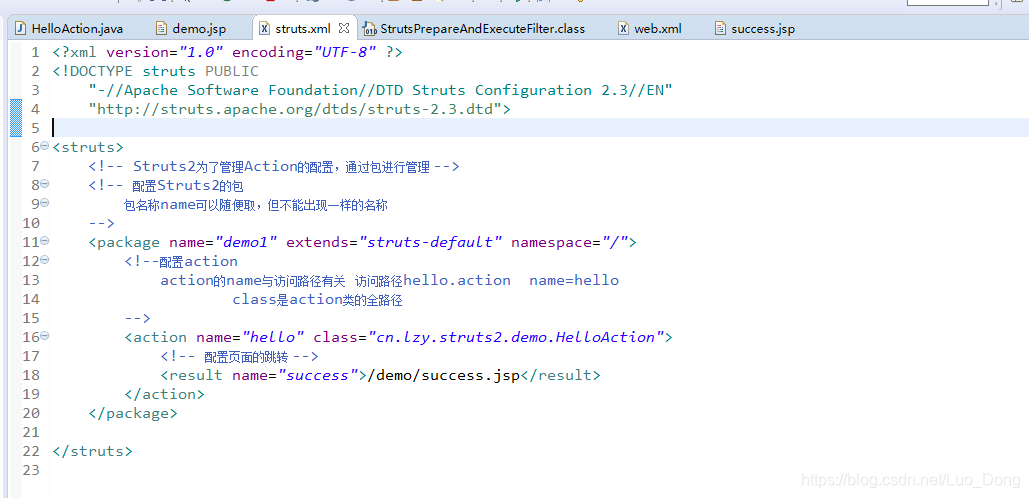Open the web.xml editor tab
The height and width of the screenshot is (498, 1029).
point(650,29)
